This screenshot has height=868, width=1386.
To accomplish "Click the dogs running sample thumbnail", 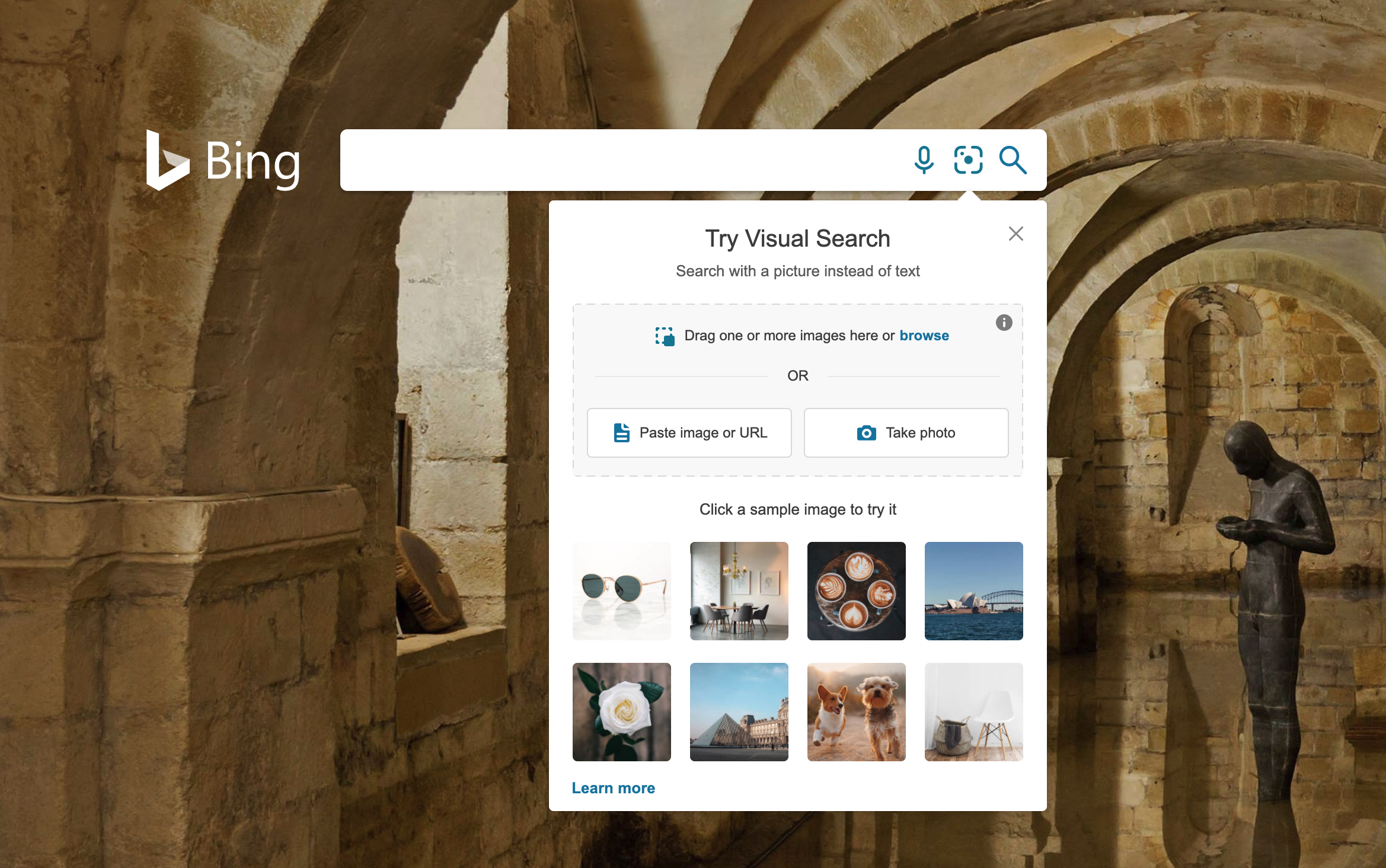I will [856, 711].
